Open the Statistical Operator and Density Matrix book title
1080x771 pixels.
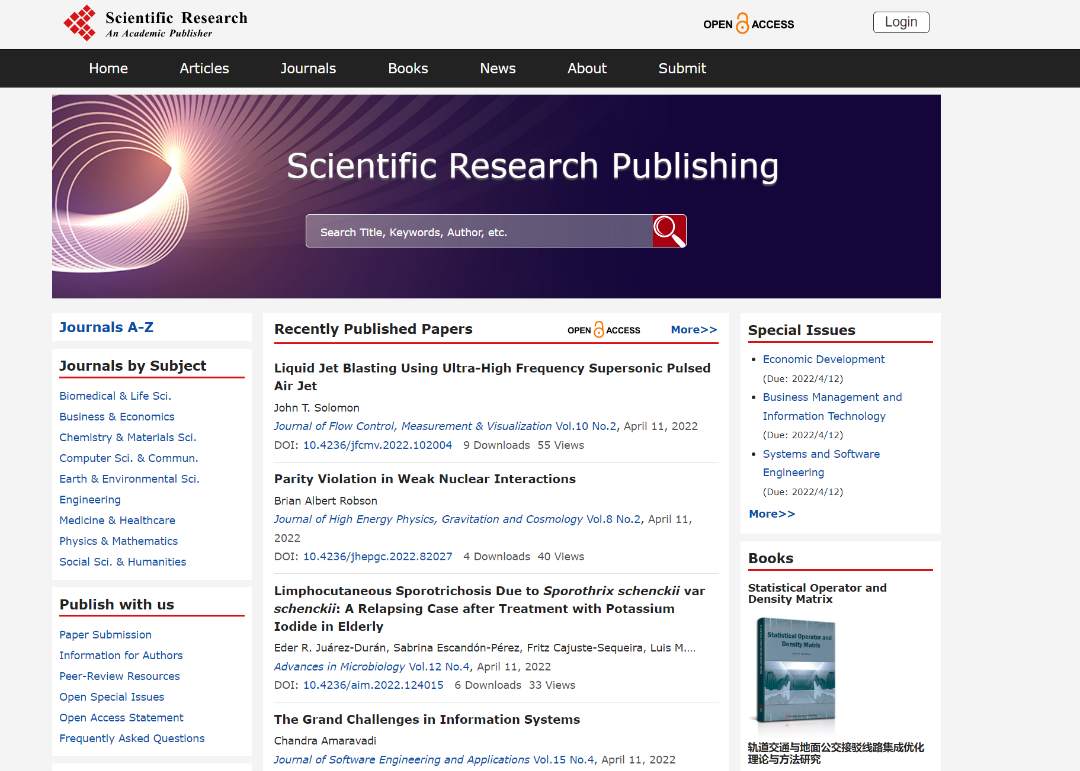[x=817, y=593]
